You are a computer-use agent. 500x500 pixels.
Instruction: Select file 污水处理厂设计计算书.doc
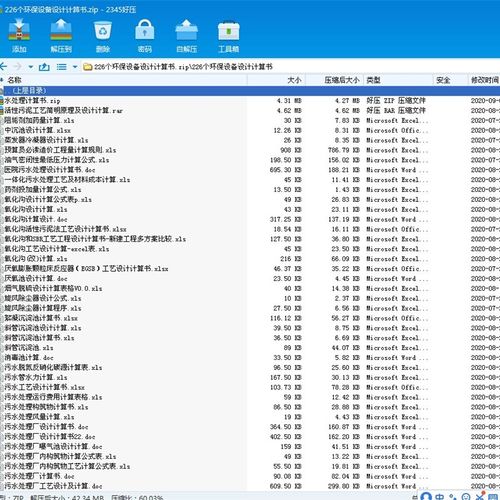coord(46,427)
